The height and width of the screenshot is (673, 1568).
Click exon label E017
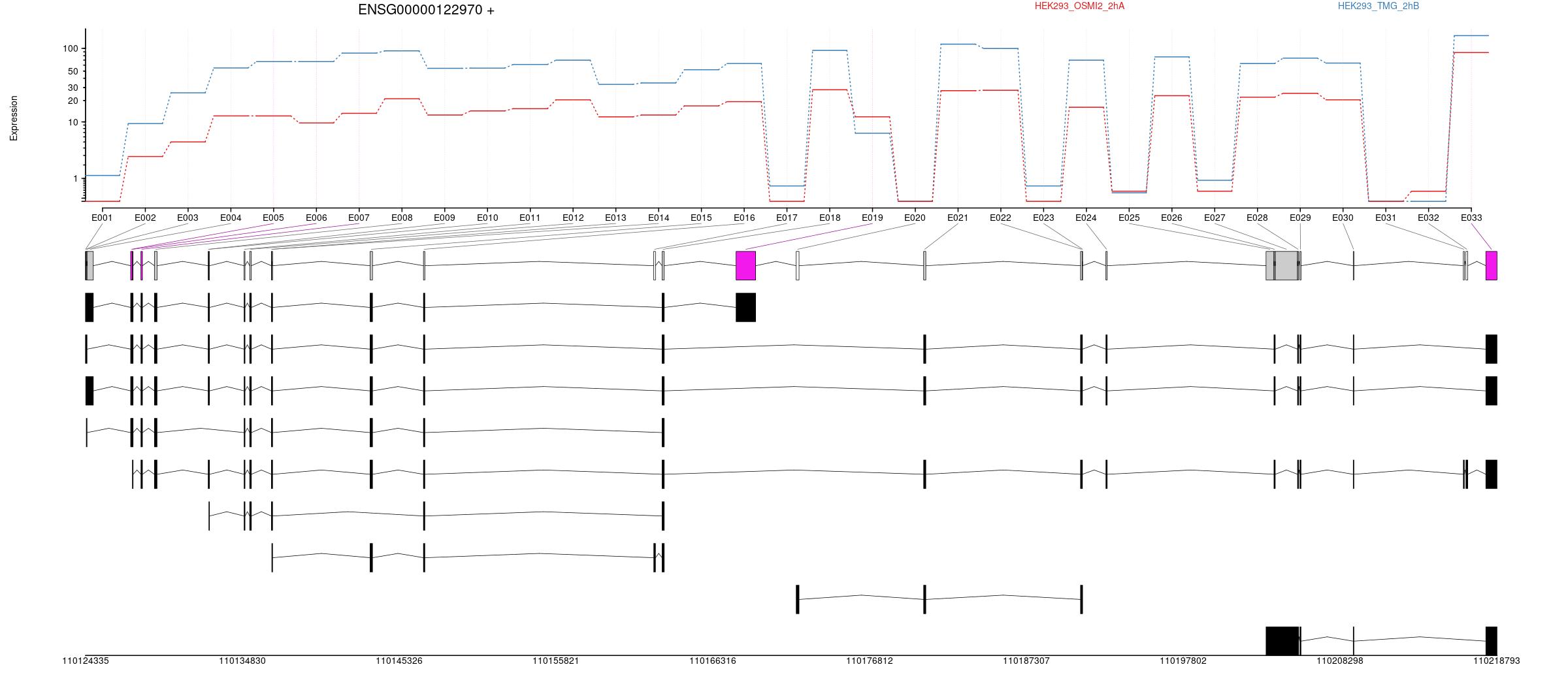(787, 218)
